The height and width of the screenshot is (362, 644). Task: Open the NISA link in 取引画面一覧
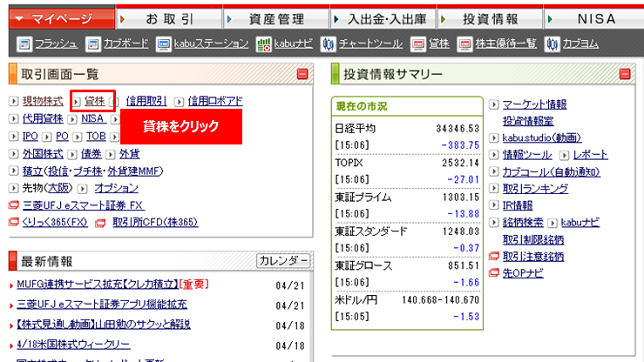click(x=93, y=119)
